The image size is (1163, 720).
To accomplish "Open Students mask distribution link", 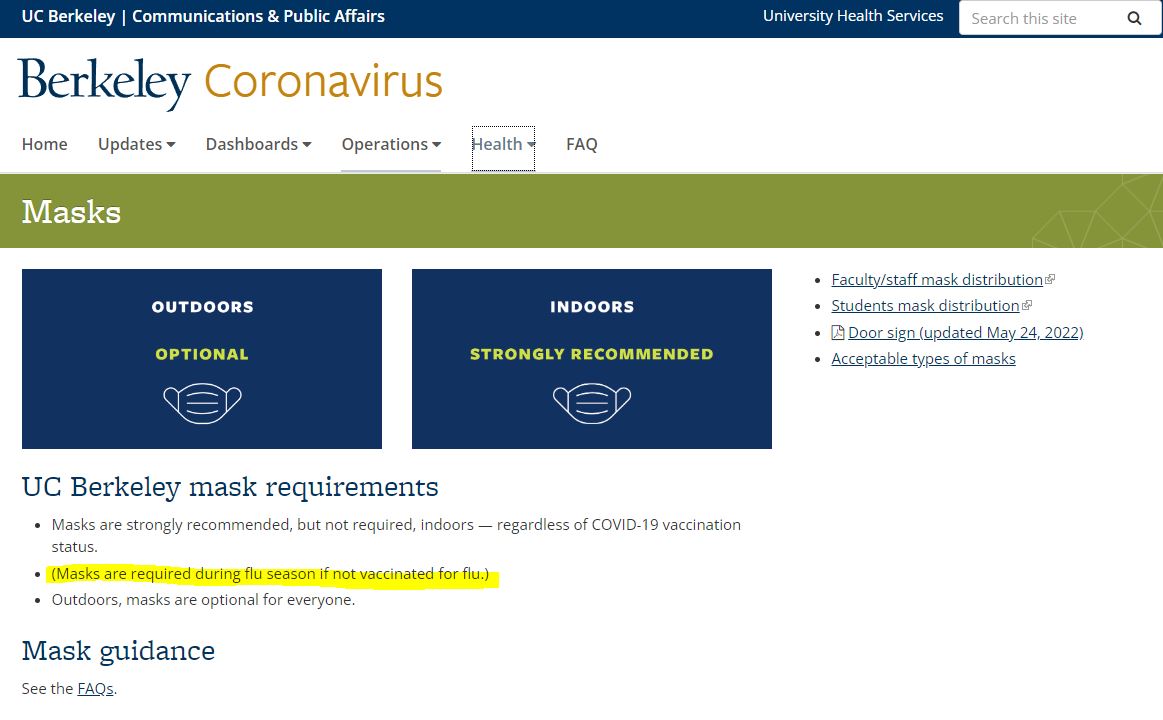I will [925, 305].
